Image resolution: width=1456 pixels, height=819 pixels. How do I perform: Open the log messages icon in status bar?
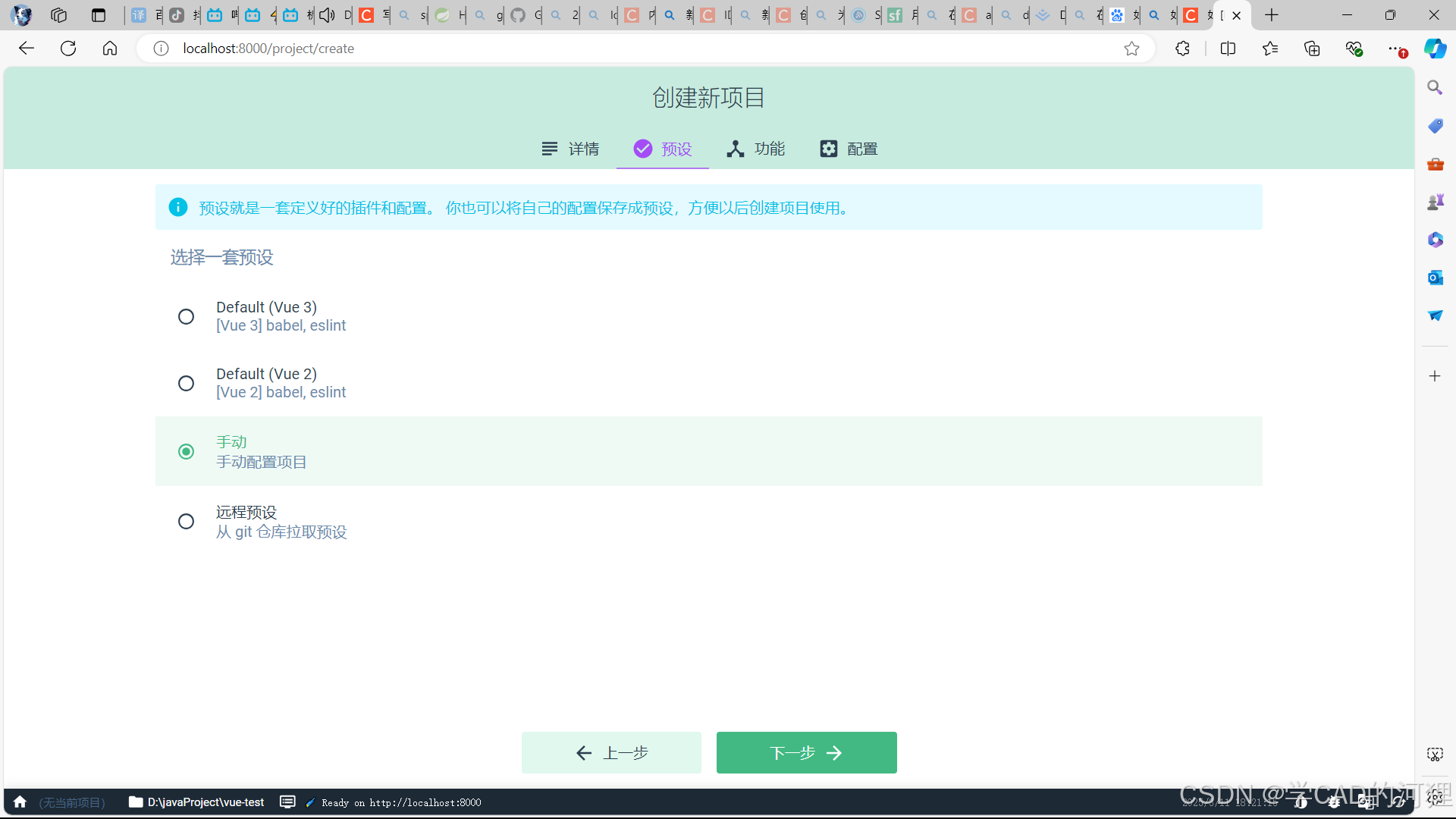(287, 802)
